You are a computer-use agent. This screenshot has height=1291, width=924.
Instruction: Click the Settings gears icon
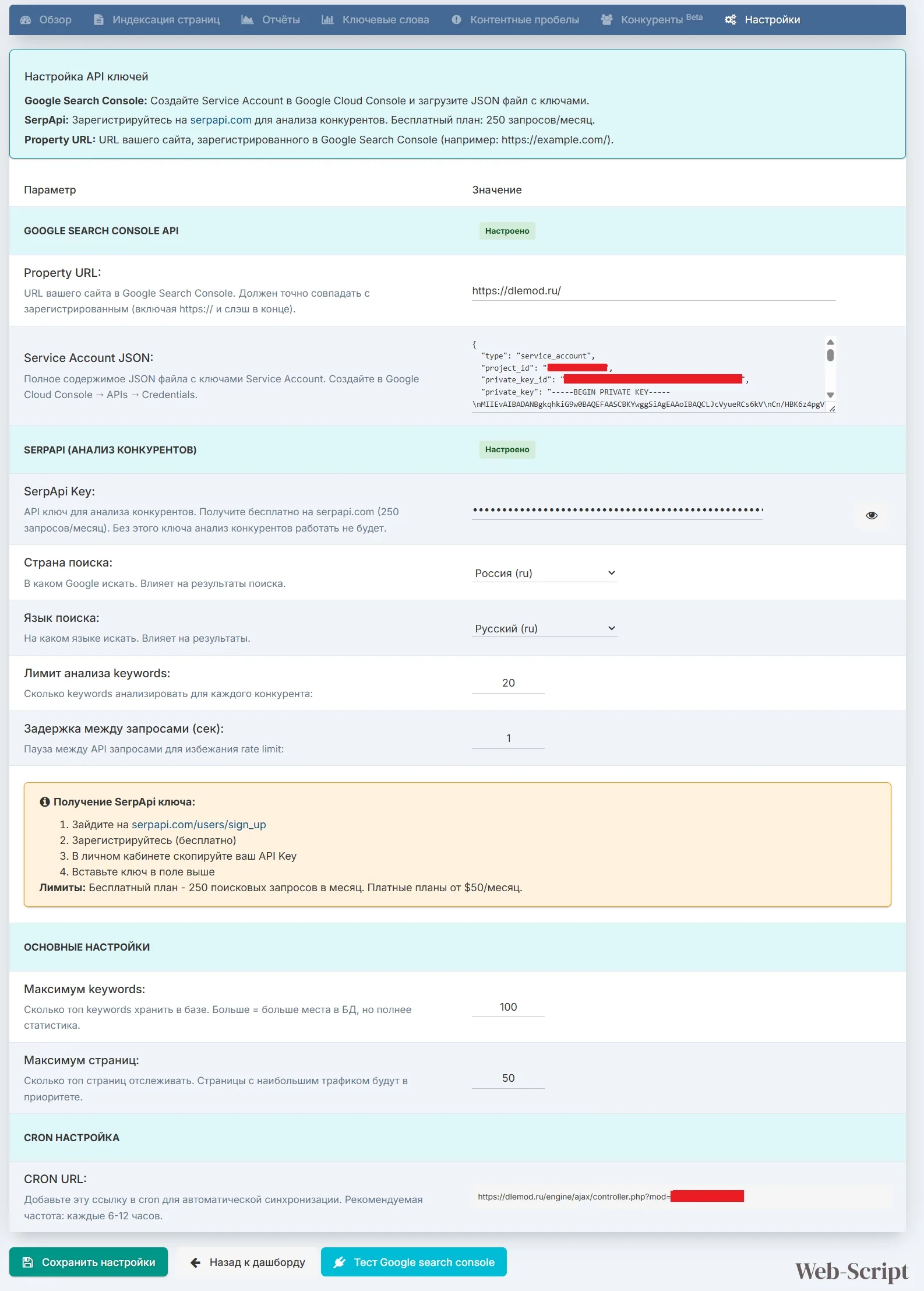pos(730,20)
